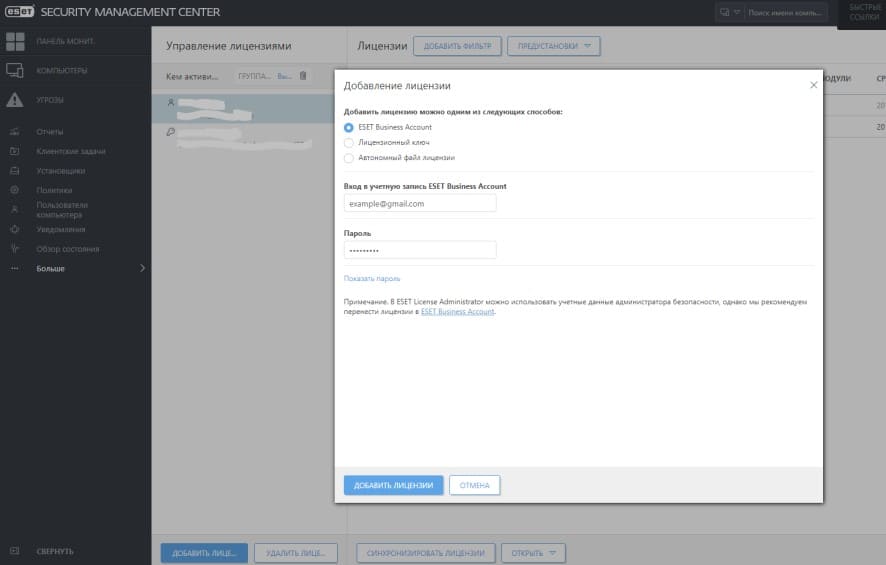Click the Collapse sidebar icon at bottom
The height and width of the screenshot is (565, 886).
[15, 551]
